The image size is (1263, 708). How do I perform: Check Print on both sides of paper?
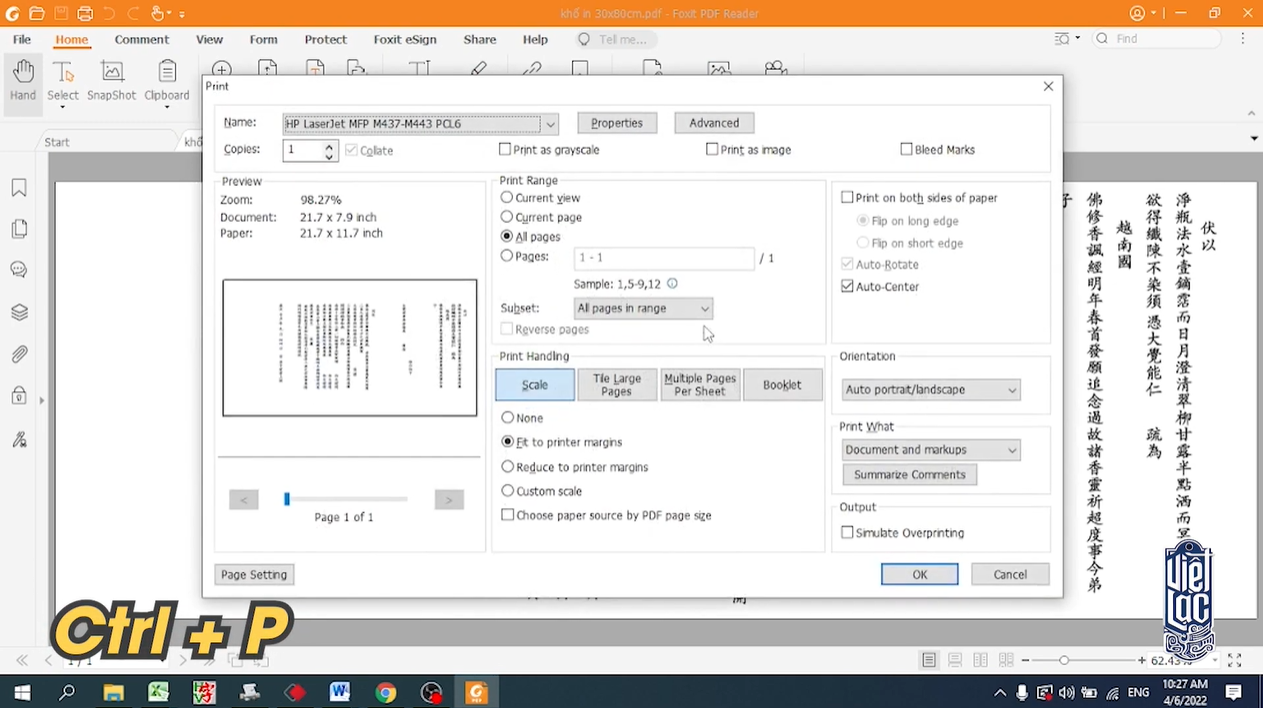[848, 198]
